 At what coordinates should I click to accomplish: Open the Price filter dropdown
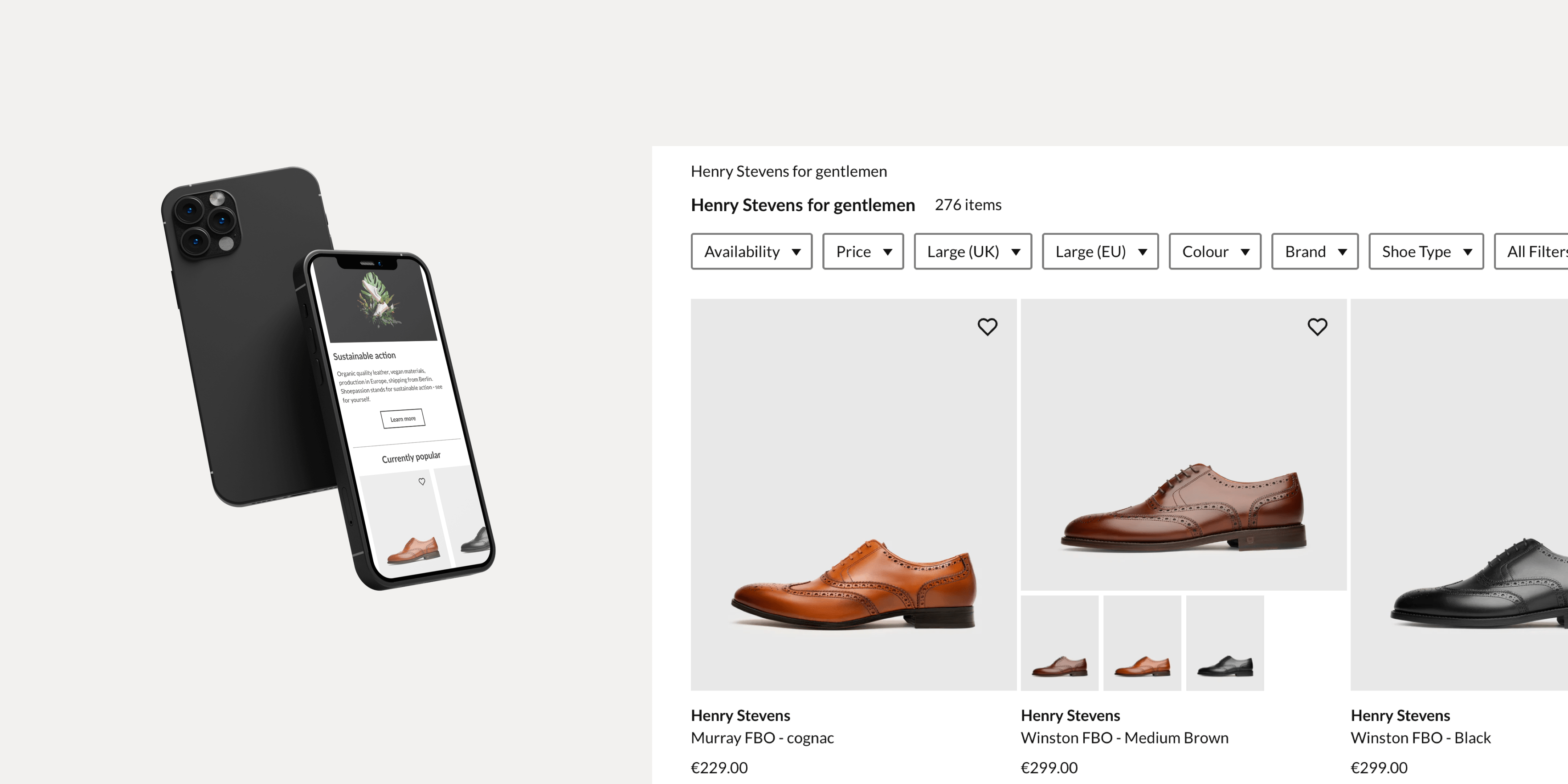[862, 251]
